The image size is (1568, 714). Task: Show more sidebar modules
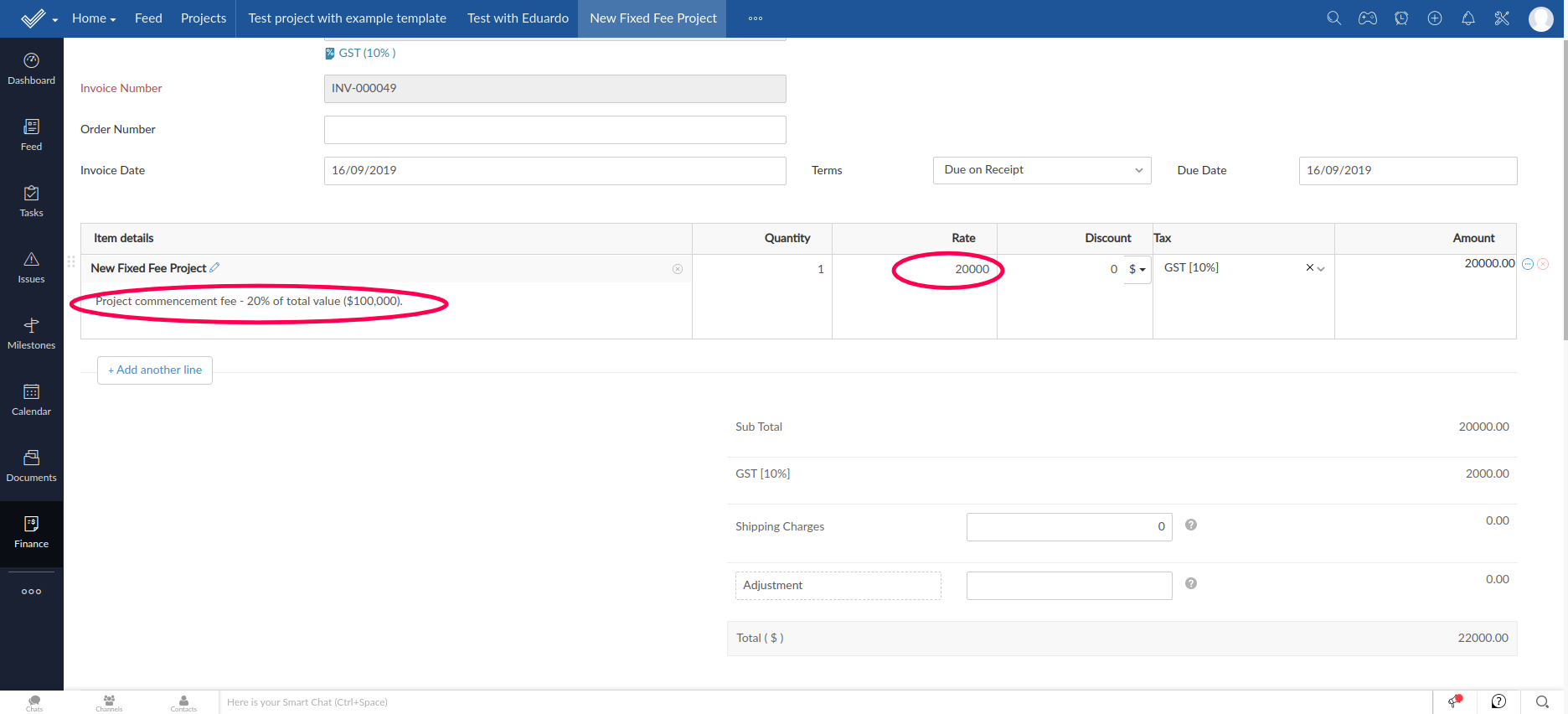31,592
